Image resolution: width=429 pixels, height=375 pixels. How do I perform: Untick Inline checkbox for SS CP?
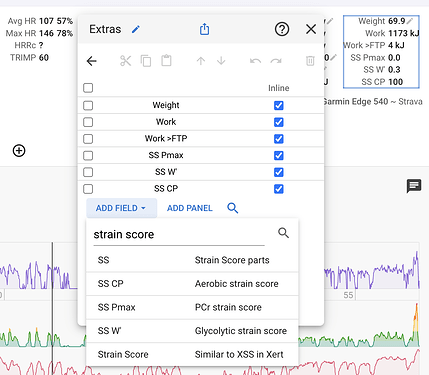pos(279,189)
